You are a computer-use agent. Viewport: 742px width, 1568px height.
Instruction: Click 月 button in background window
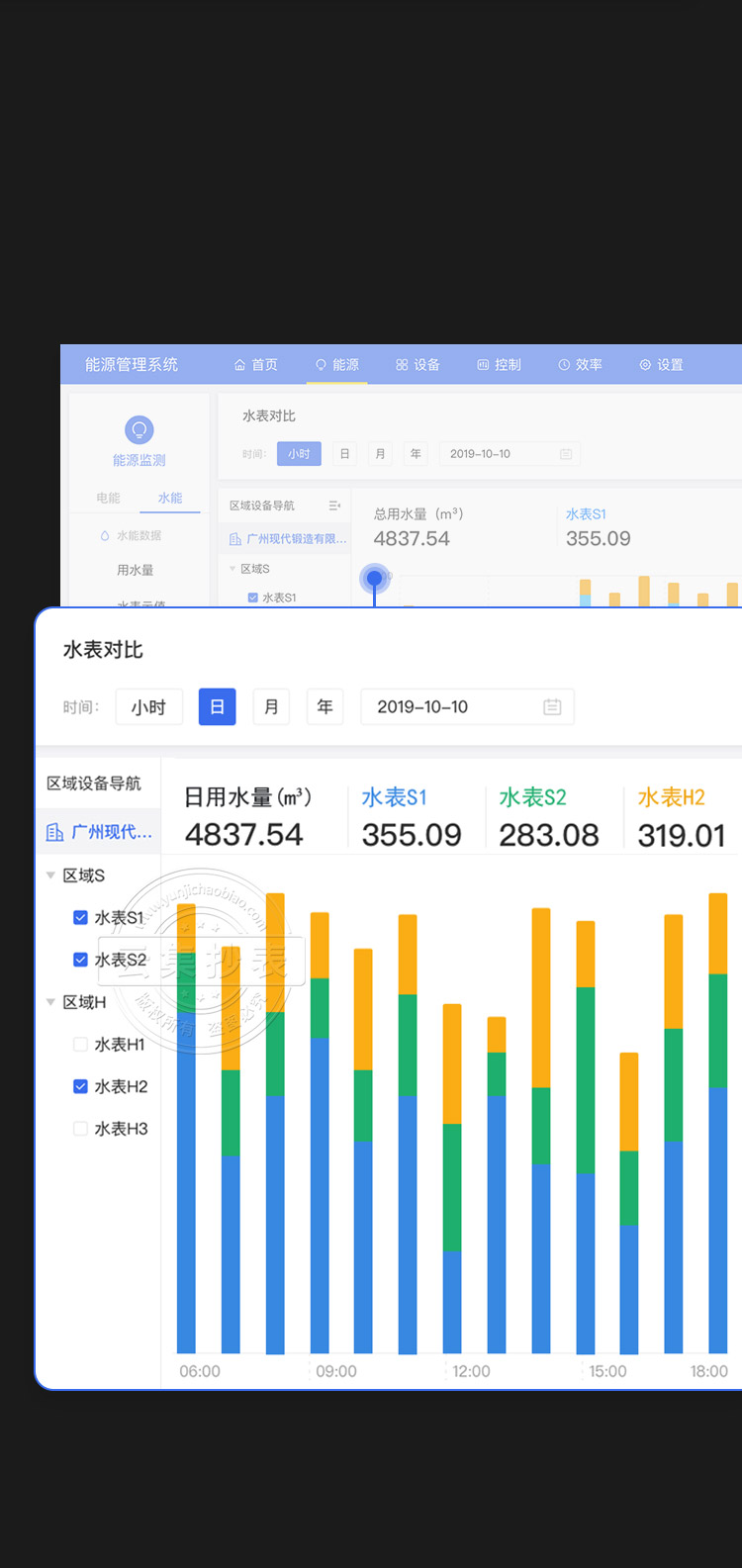click(x=380, y=454)
